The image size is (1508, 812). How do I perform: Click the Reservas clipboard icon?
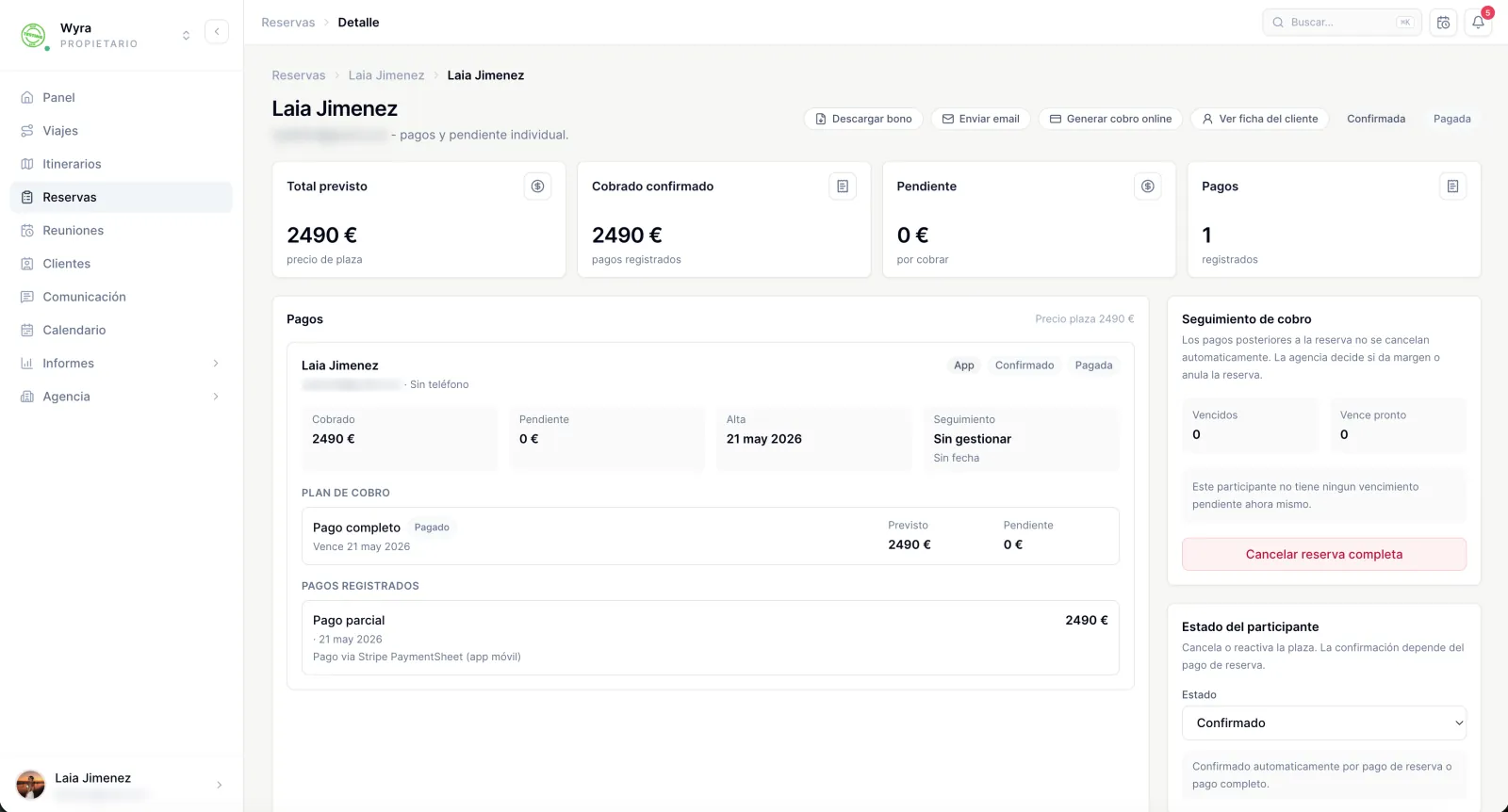pyautogui.click(x=27, y=197)
